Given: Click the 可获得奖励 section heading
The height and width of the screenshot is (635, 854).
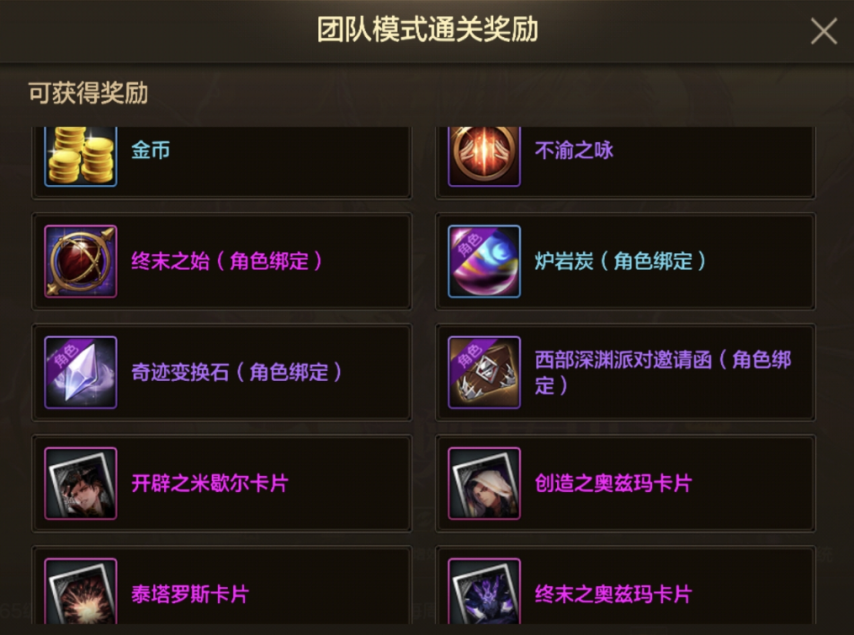Looking at the screenshot, I should point(88,93).
